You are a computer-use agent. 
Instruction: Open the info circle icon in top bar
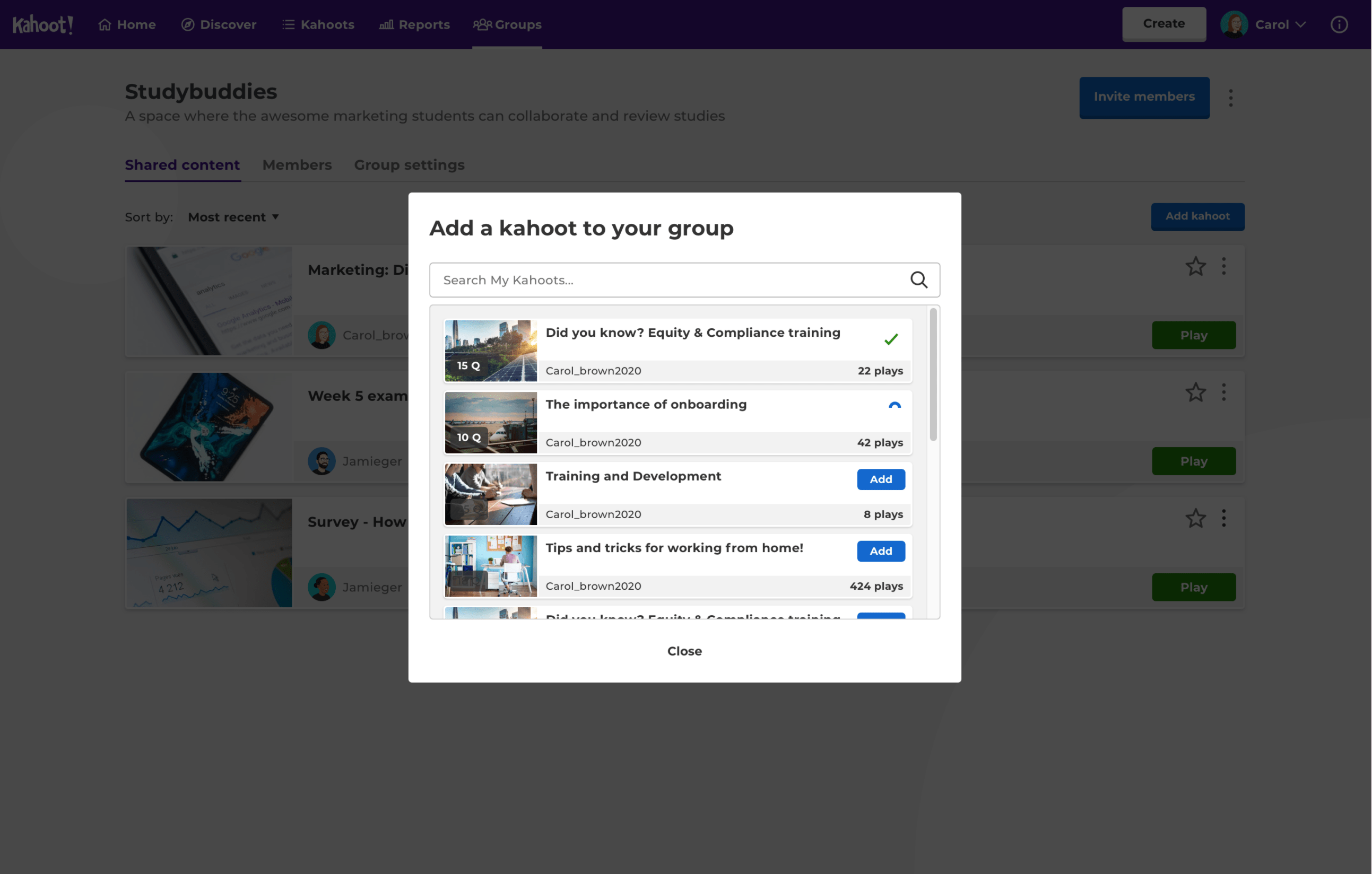pos(1339,24)
